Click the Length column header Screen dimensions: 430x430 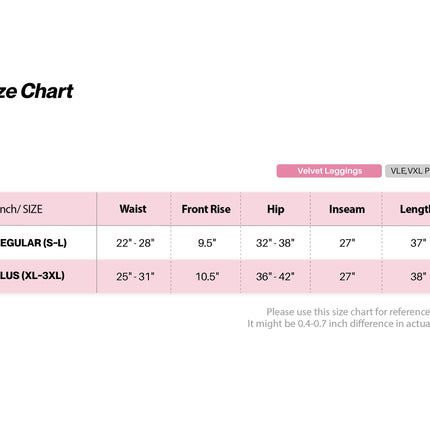415,209
